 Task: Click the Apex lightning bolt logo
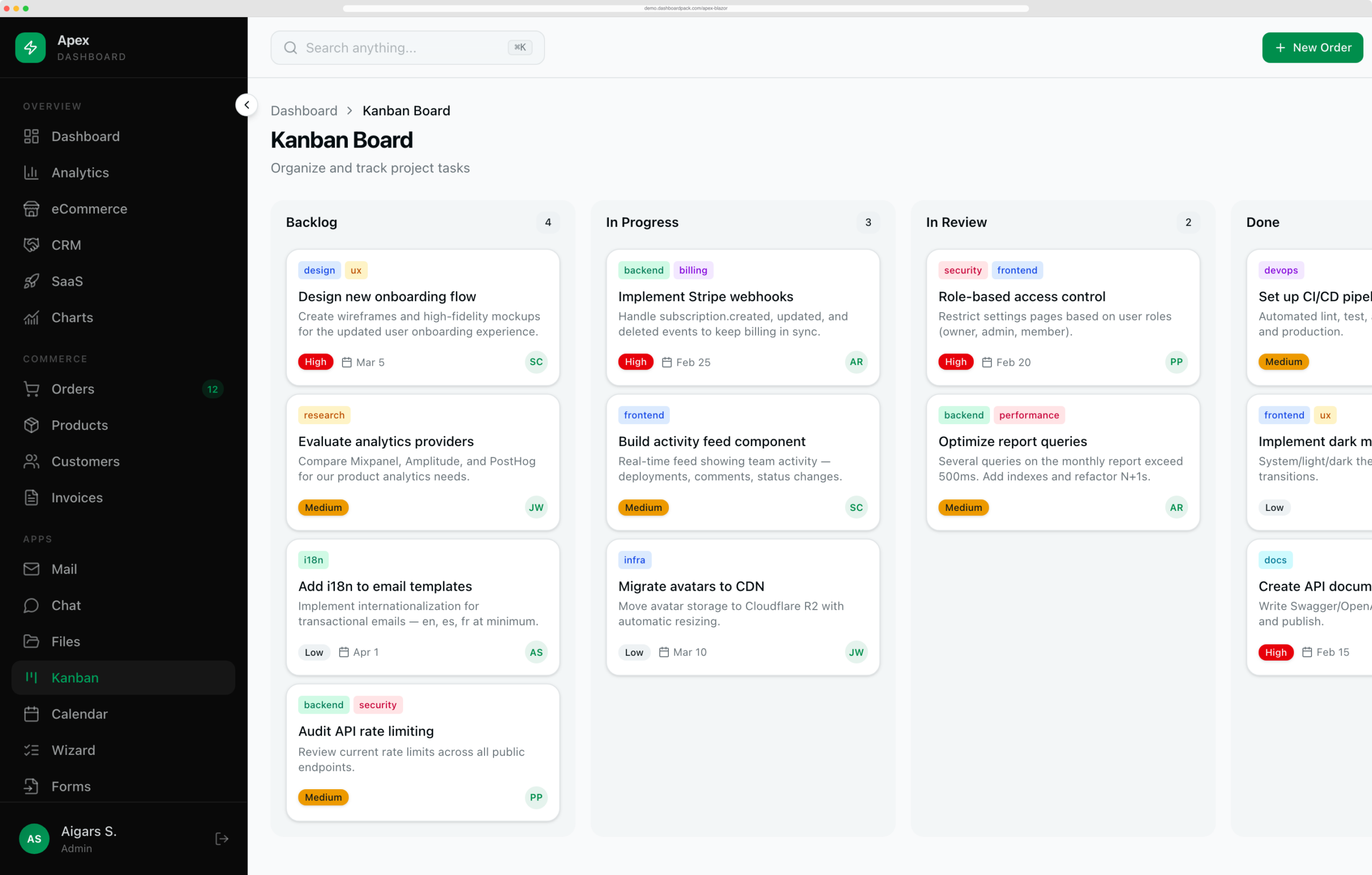tap(30, 47)
